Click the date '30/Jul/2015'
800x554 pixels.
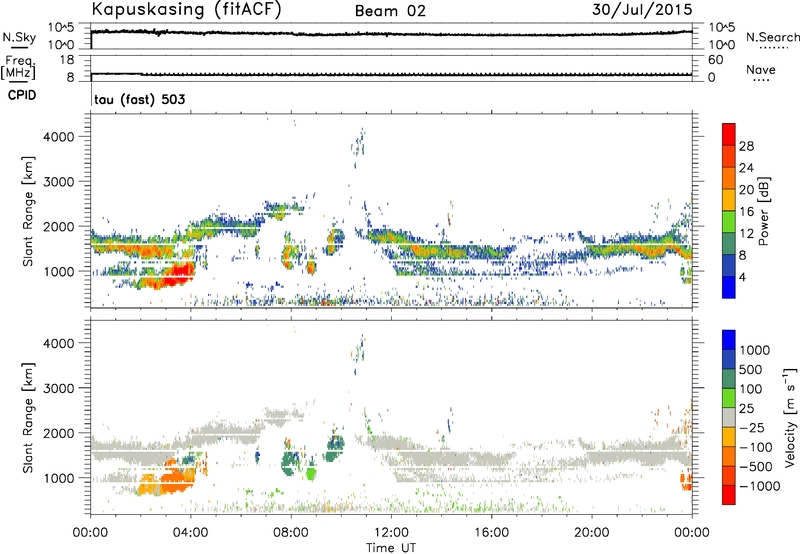click(x=642, y=10)
